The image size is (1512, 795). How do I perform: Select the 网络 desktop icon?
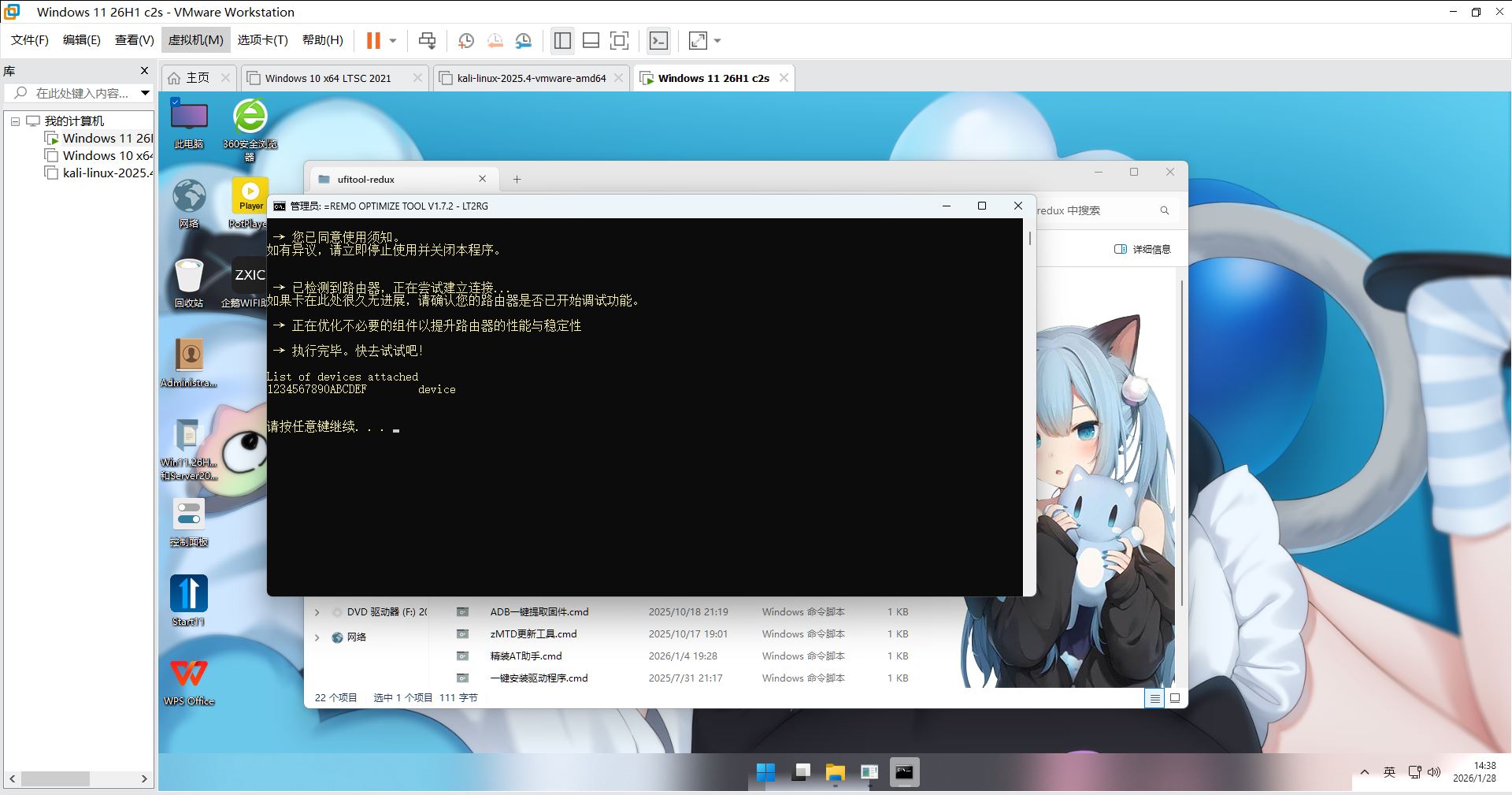point(189,203)
